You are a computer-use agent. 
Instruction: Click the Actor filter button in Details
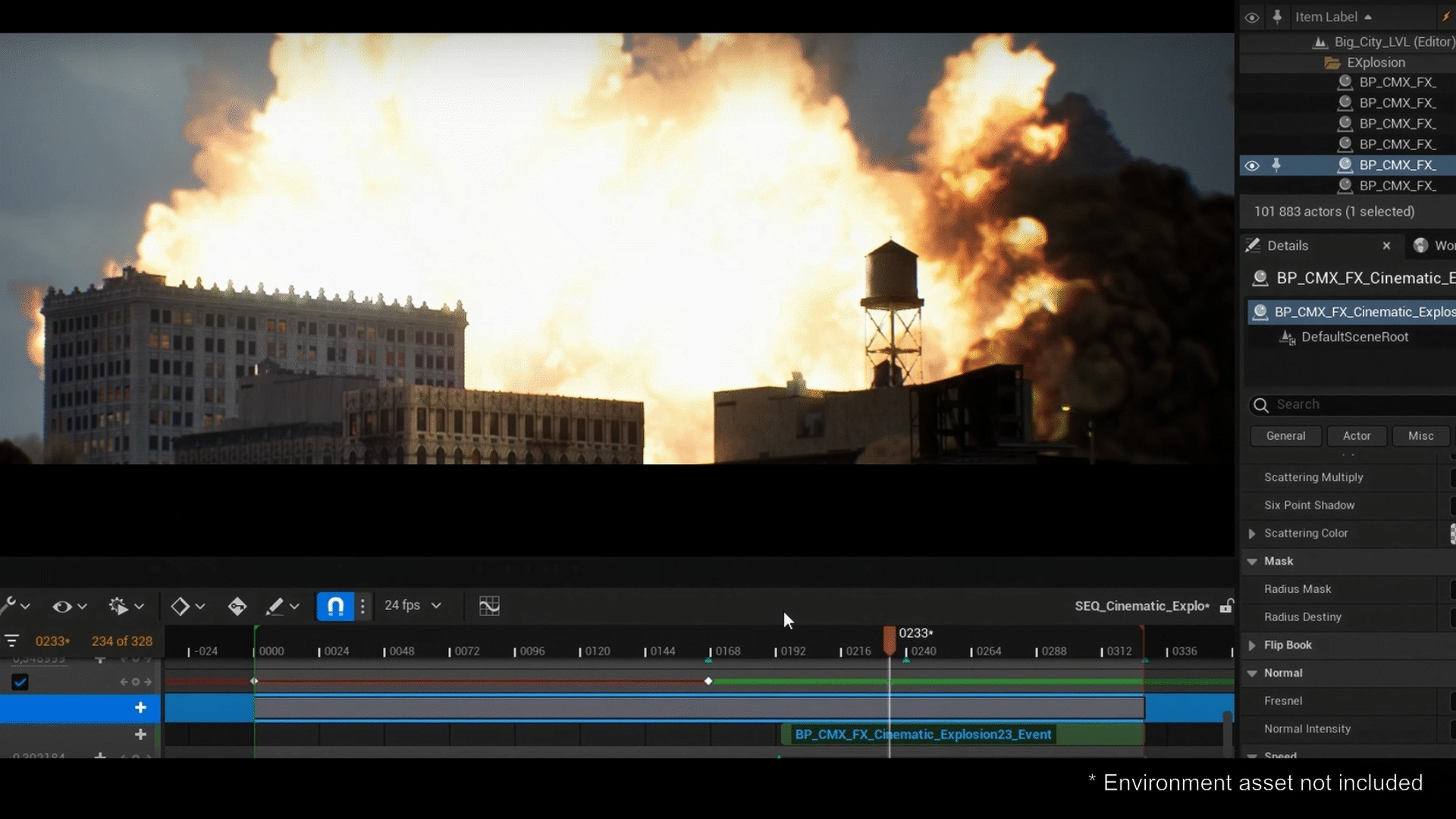coord(1357,436)
